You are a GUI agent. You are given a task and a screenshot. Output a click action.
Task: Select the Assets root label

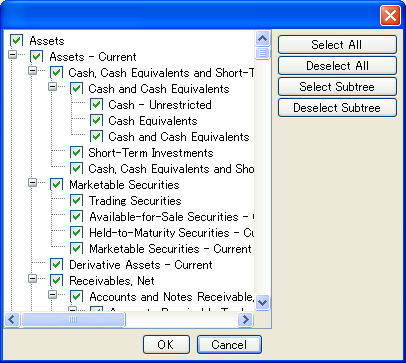tap(47, 41)
